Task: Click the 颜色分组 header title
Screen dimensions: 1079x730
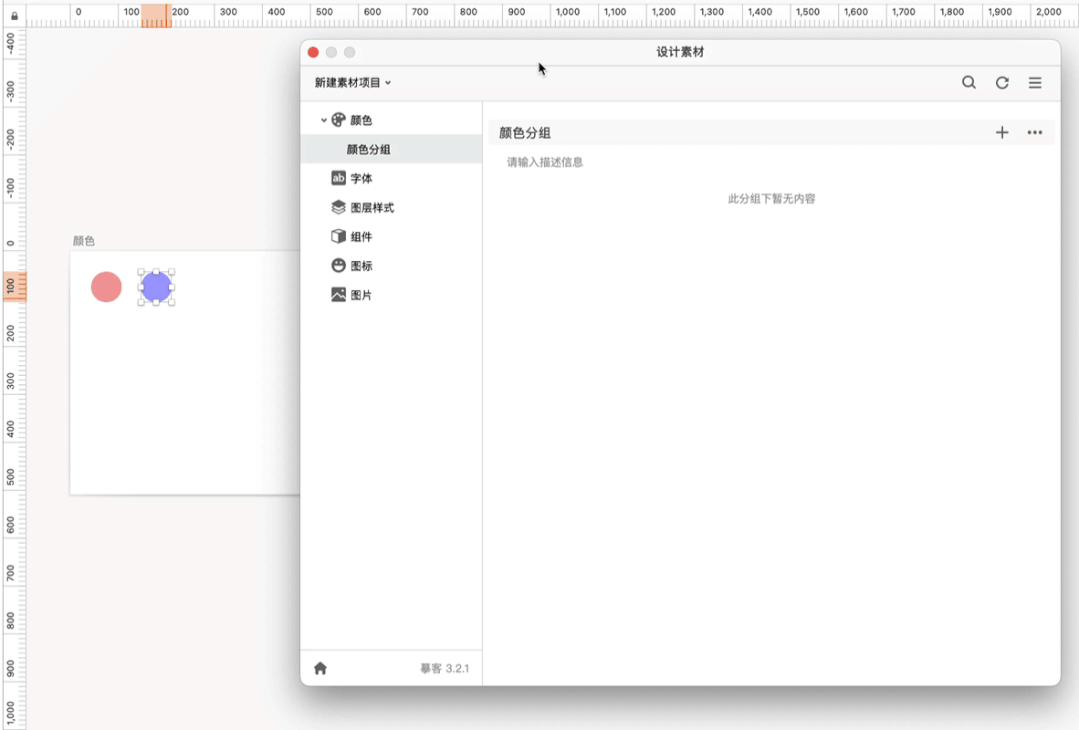Action: [525, 133]
